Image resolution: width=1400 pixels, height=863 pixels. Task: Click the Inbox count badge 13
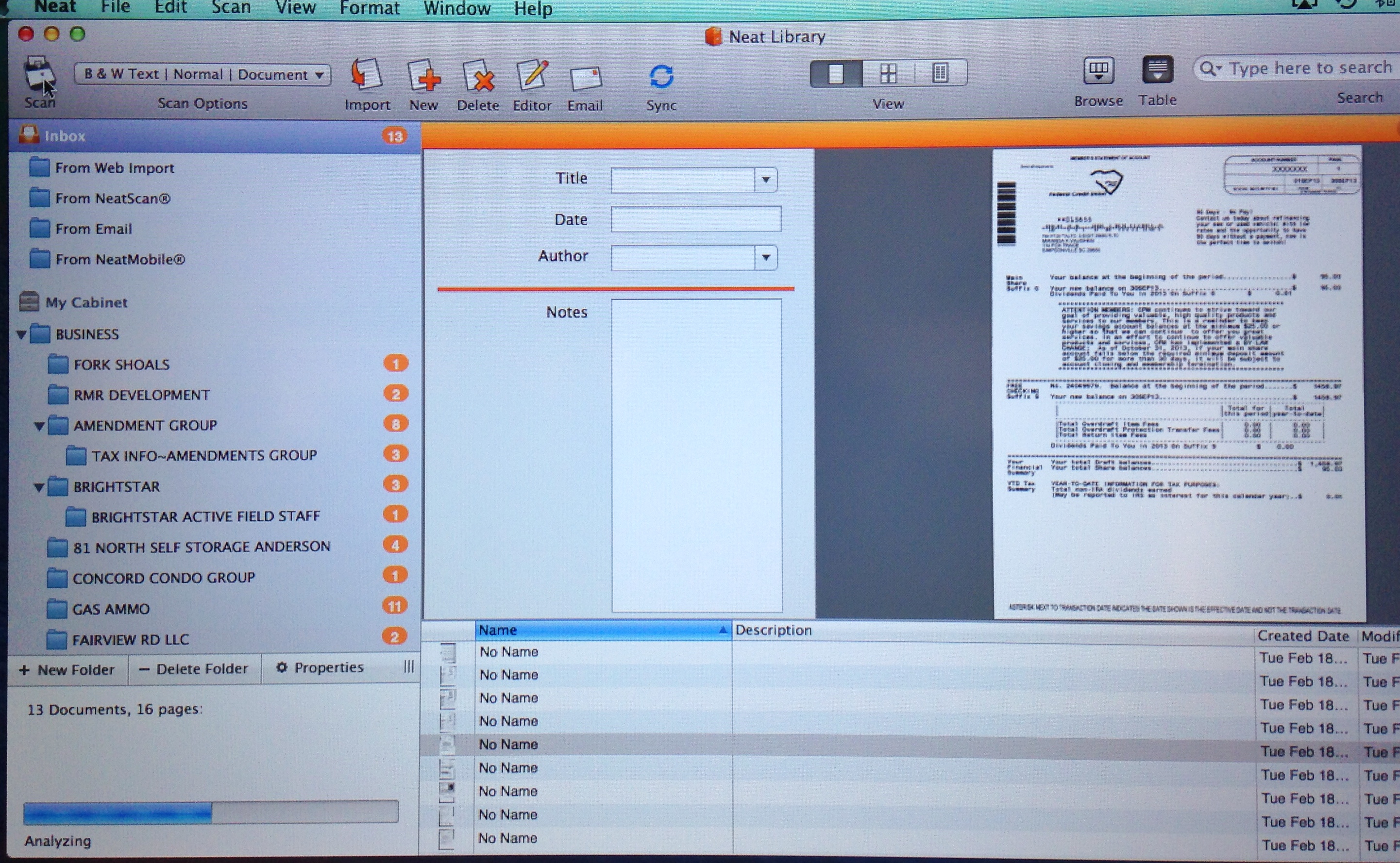pos(395,136)
